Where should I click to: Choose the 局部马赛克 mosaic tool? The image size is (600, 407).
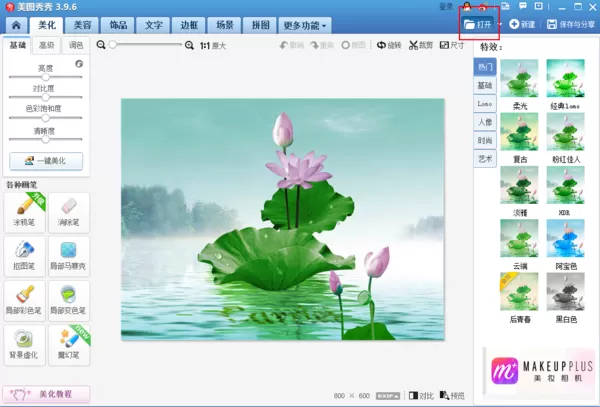tap(69, 256)
